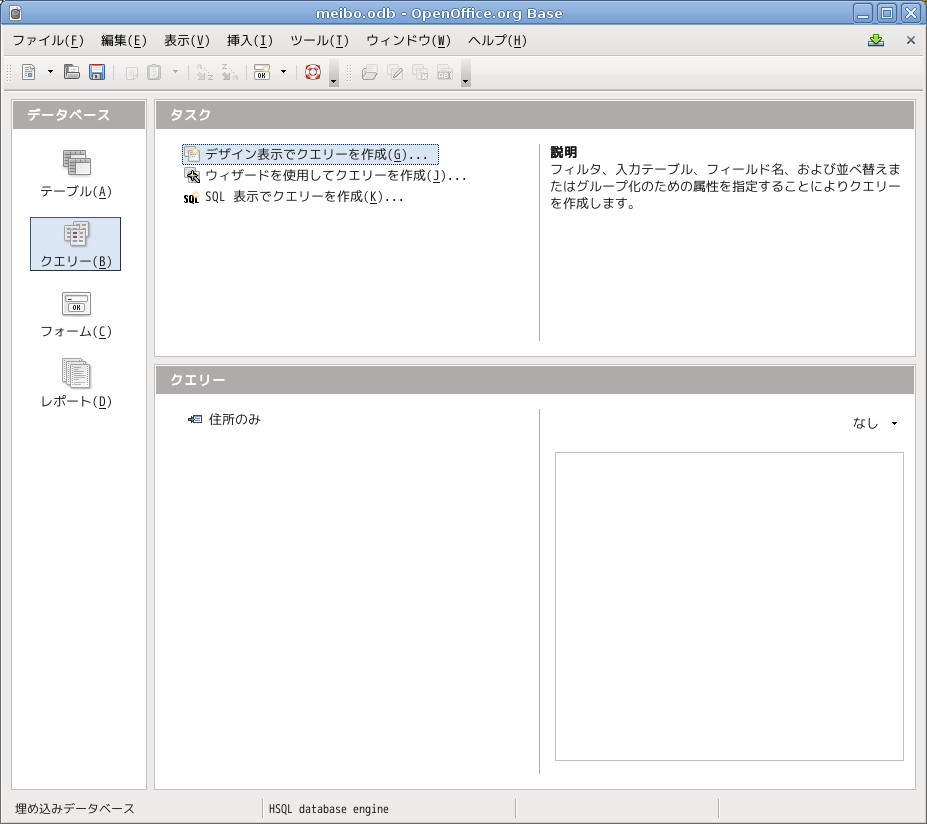Open the Forms section icon
This screenshot has height=824, width=927.
pyautogui.click(x=76, y=314)
